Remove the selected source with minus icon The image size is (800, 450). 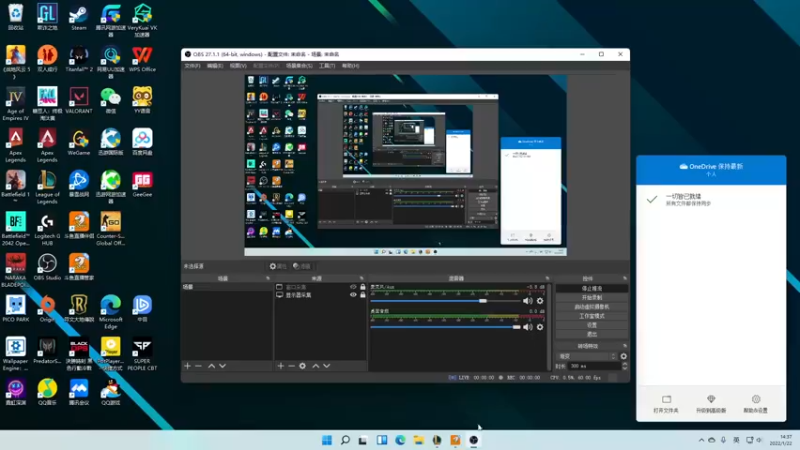click(x=291, y=366)
